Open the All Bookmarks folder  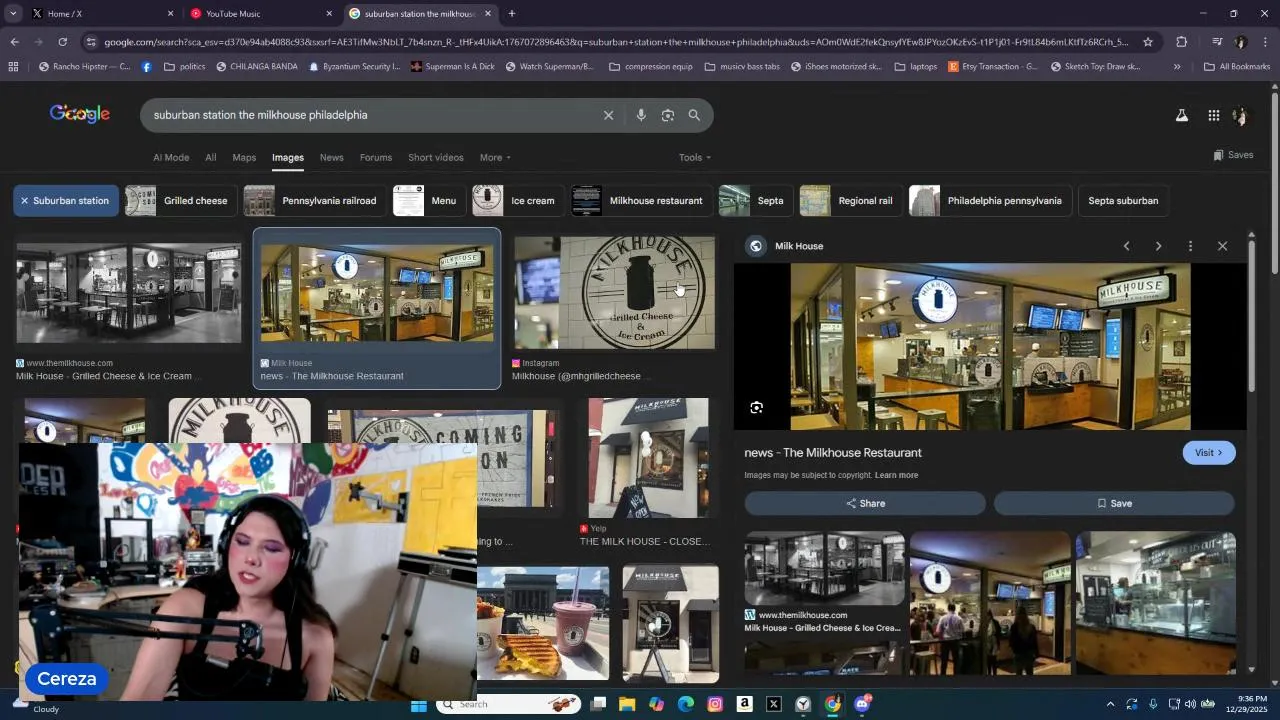click(1237, 67)
